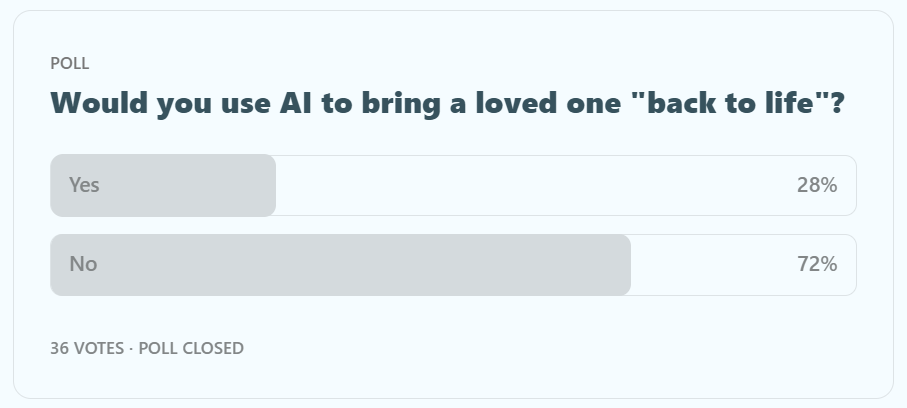Click the question mark ending the heading

point(837,103)
